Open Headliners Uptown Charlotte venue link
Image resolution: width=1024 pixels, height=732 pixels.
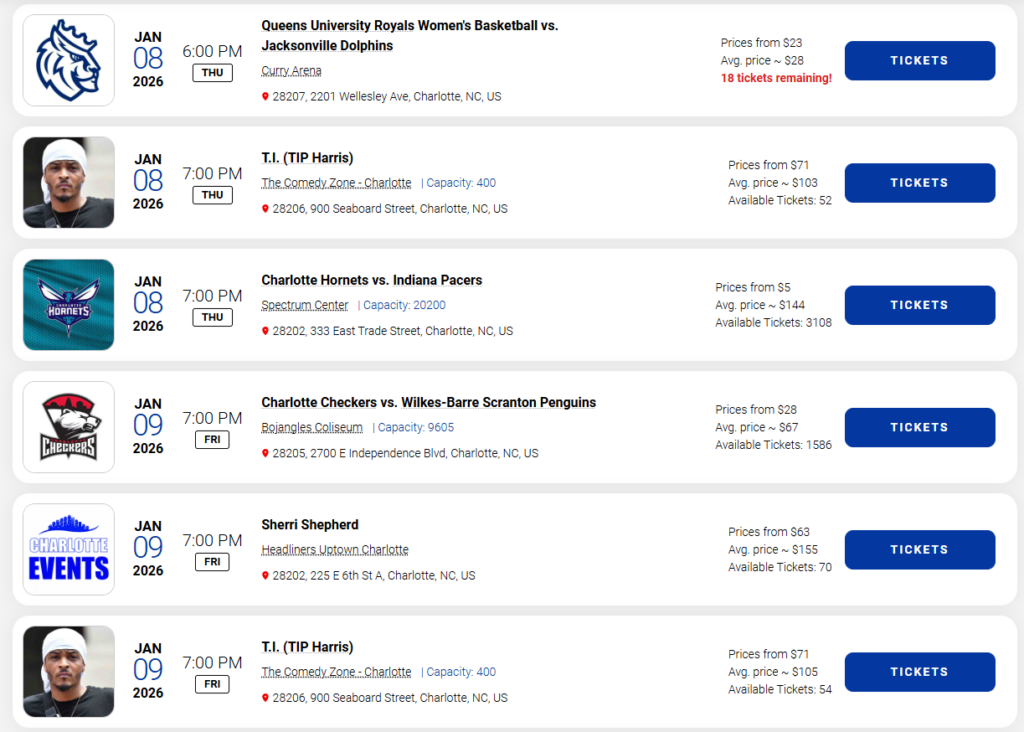point(334,550)
